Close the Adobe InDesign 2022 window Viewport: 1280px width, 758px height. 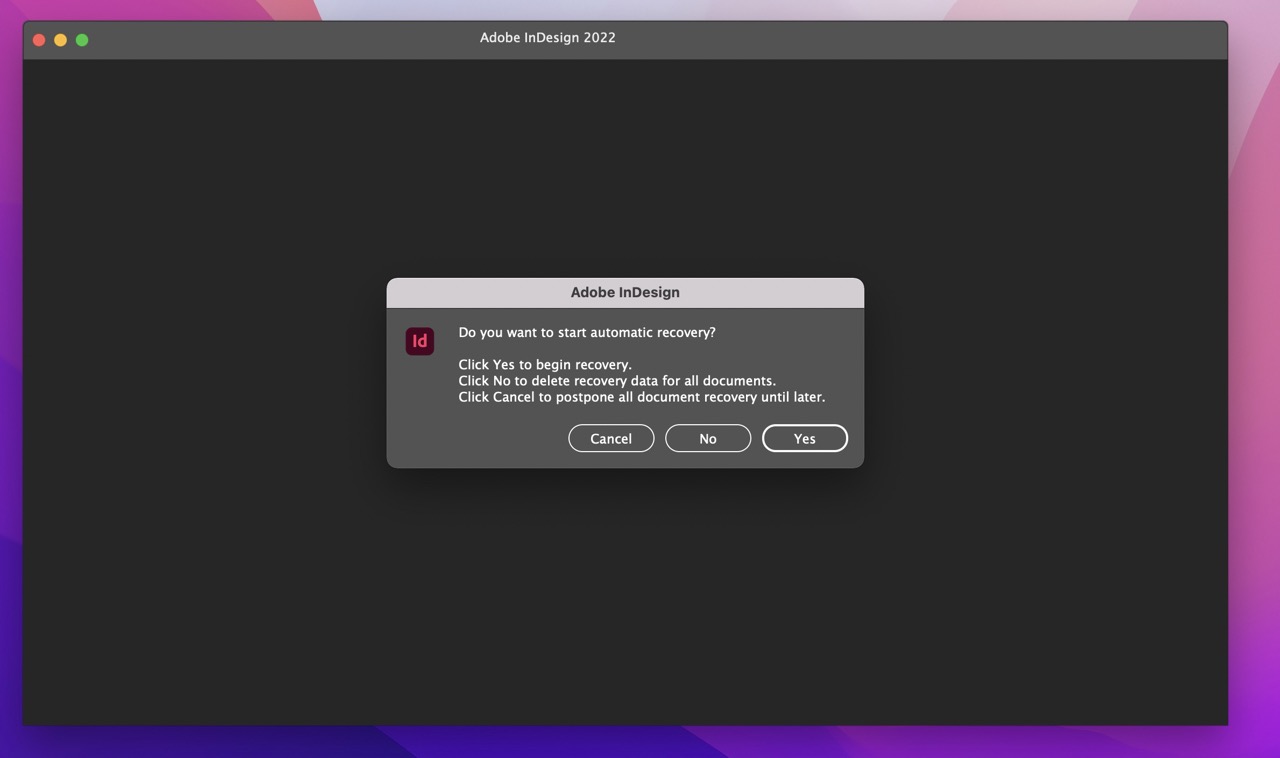point(39,40)
